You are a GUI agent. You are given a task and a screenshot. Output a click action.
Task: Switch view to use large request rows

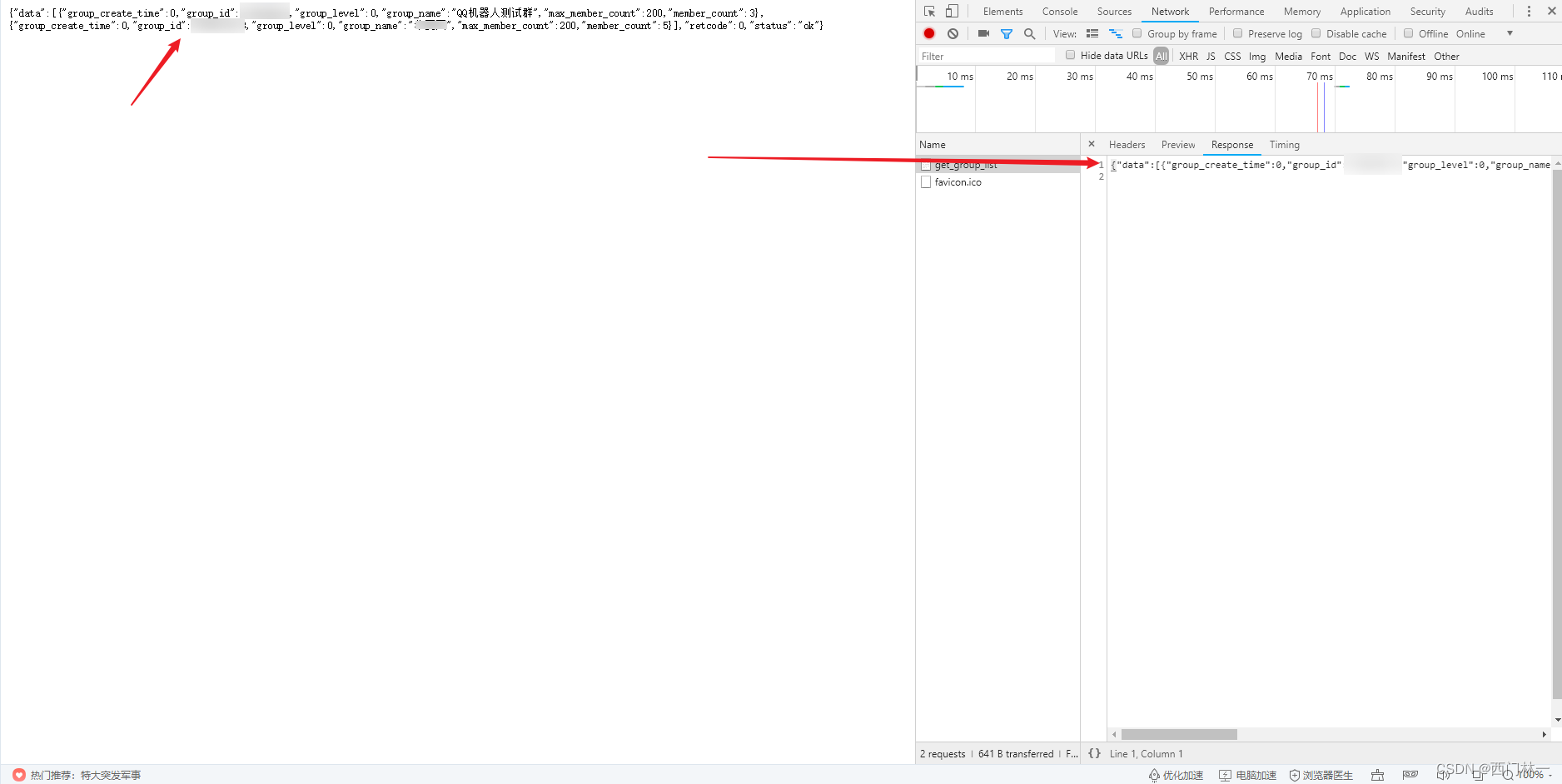1092,33
